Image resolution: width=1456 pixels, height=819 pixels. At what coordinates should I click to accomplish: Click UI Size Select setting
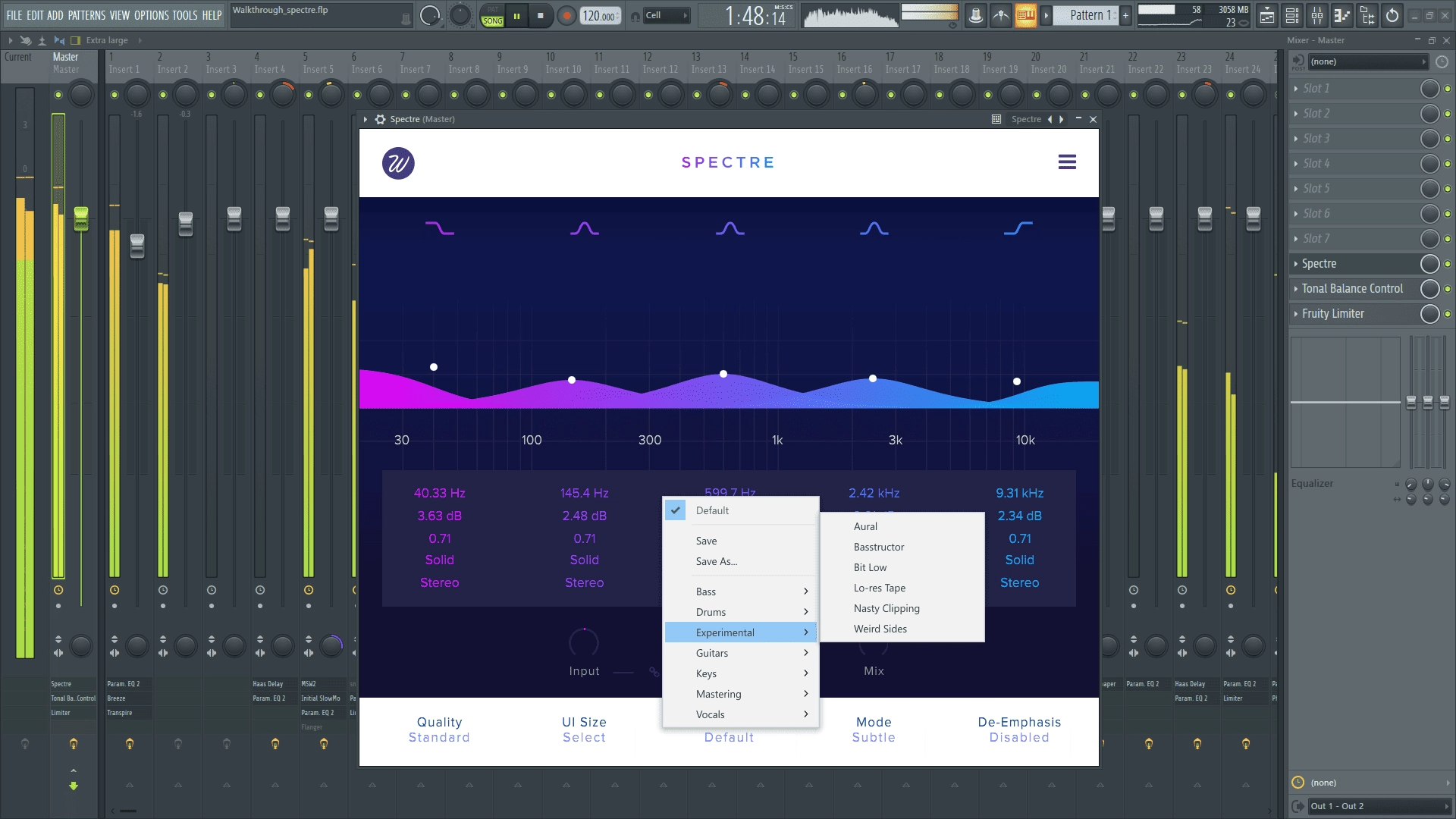(x=584, y=730)
